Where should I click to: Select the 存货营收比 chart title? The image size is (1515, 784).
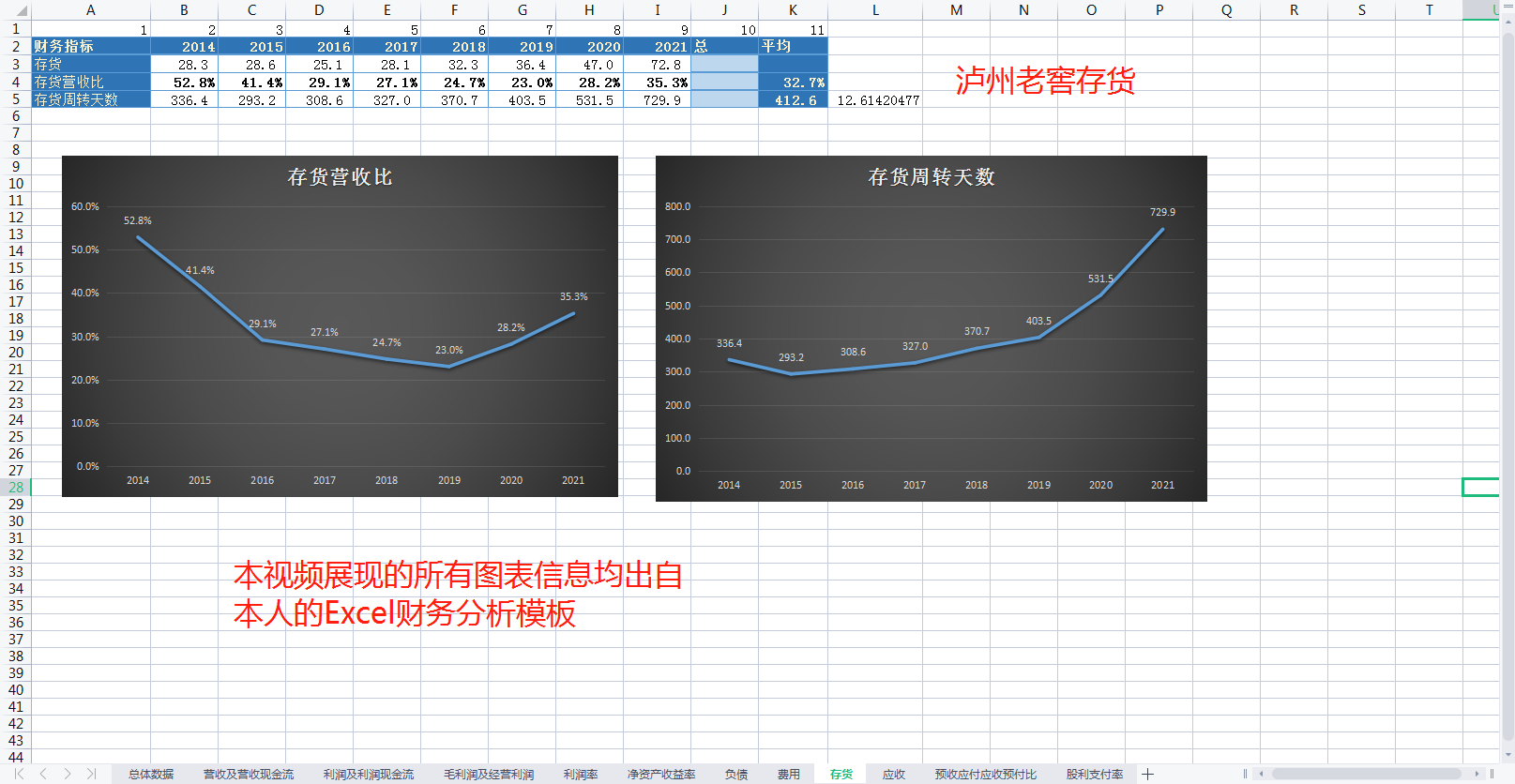coord(340,177)
